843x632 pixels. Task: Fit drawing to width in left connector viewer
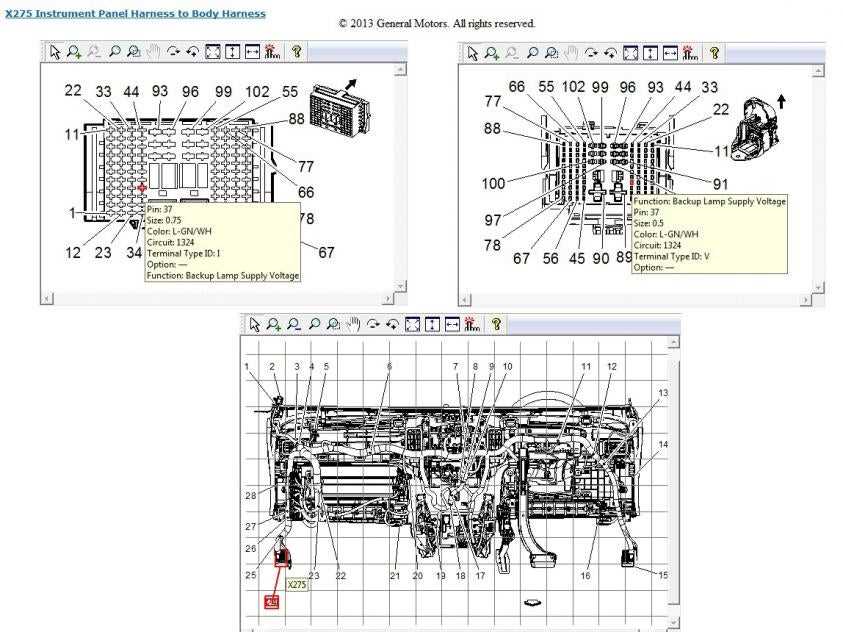[x=252, y=52]
